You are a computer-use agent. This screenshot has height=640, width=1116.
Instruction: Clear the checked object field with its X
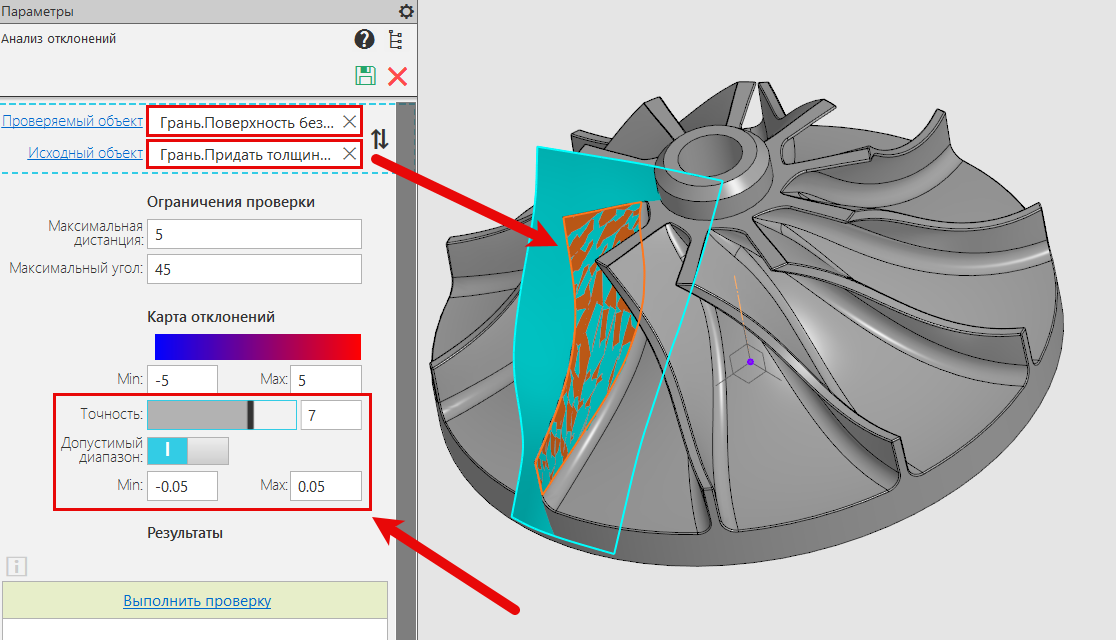point(349,122)
